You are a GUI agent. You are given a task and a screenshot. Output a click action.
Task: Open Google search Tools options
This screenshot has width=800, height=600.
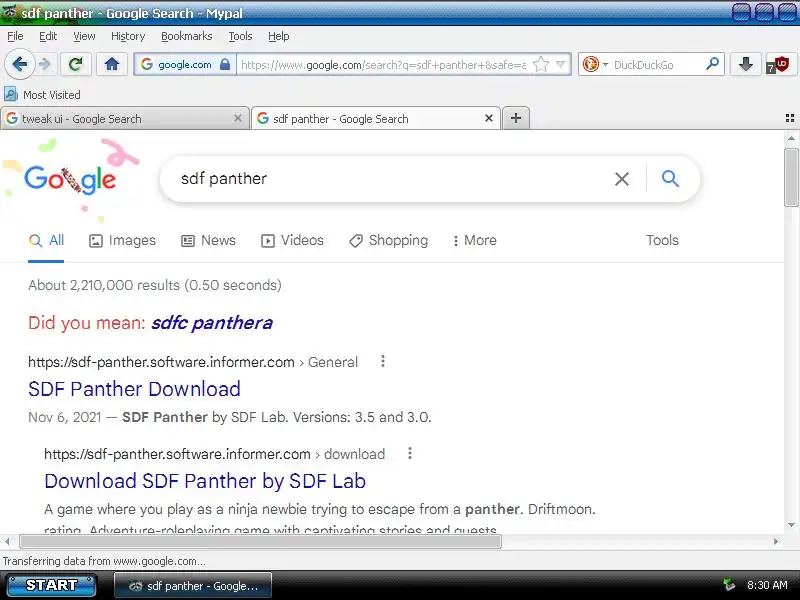(662, 240)
